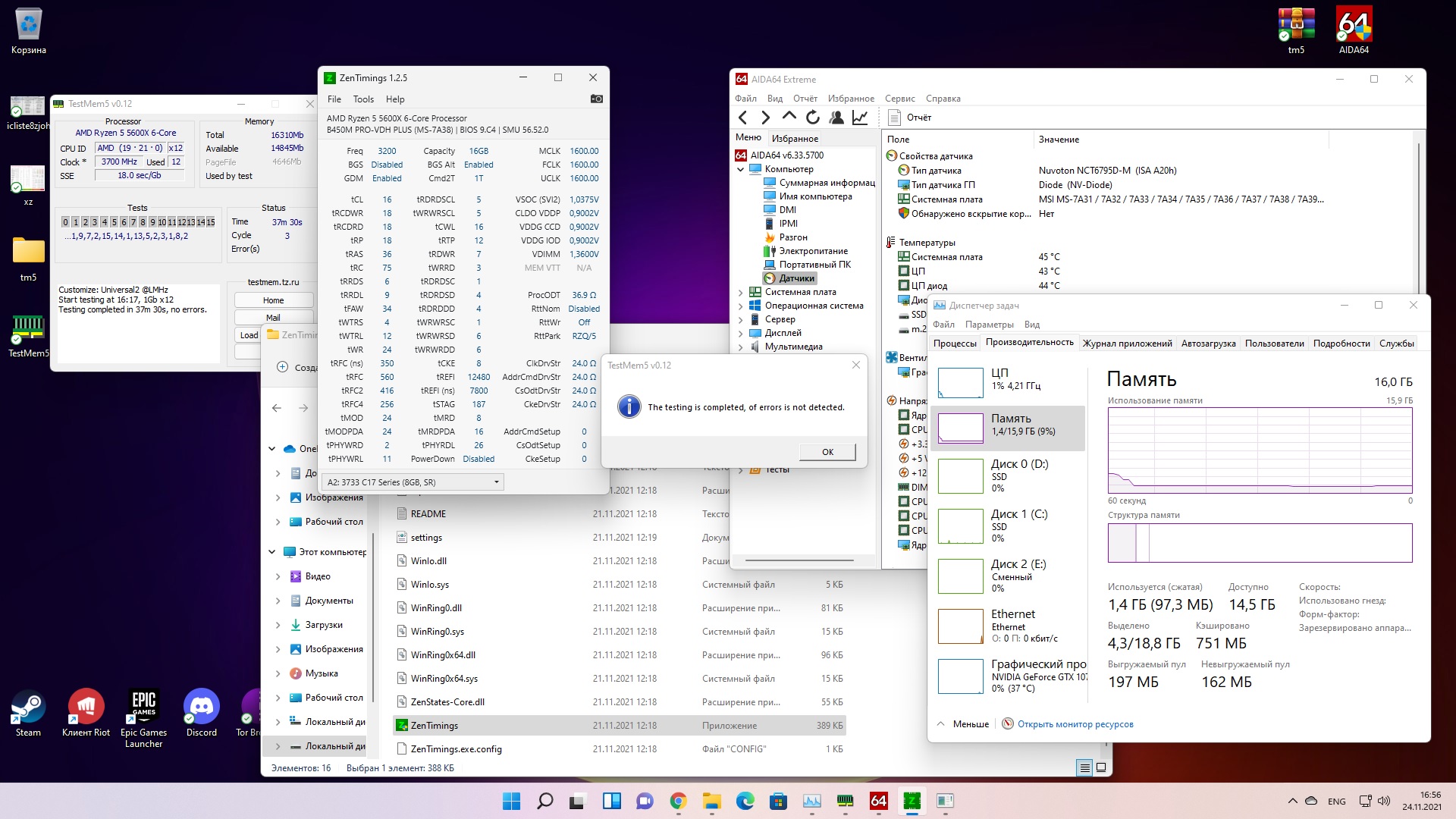Open the Tools menu in ZenTimings

click(x=363, y=99)
